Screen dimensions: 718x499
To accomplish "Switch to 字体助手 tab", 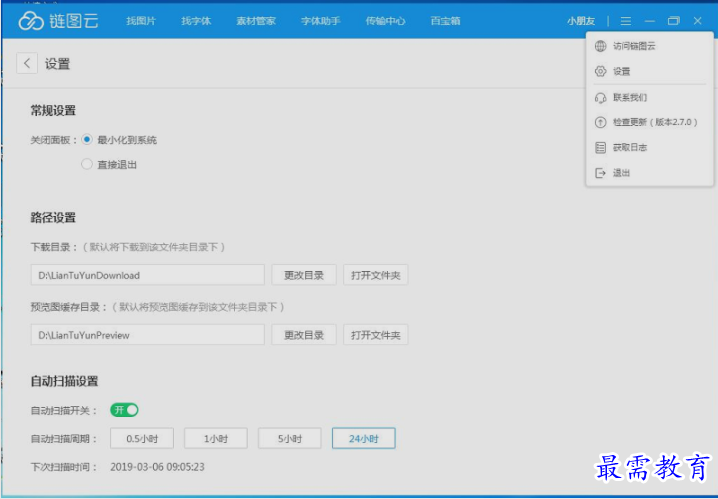I will [x=321, y=21].
